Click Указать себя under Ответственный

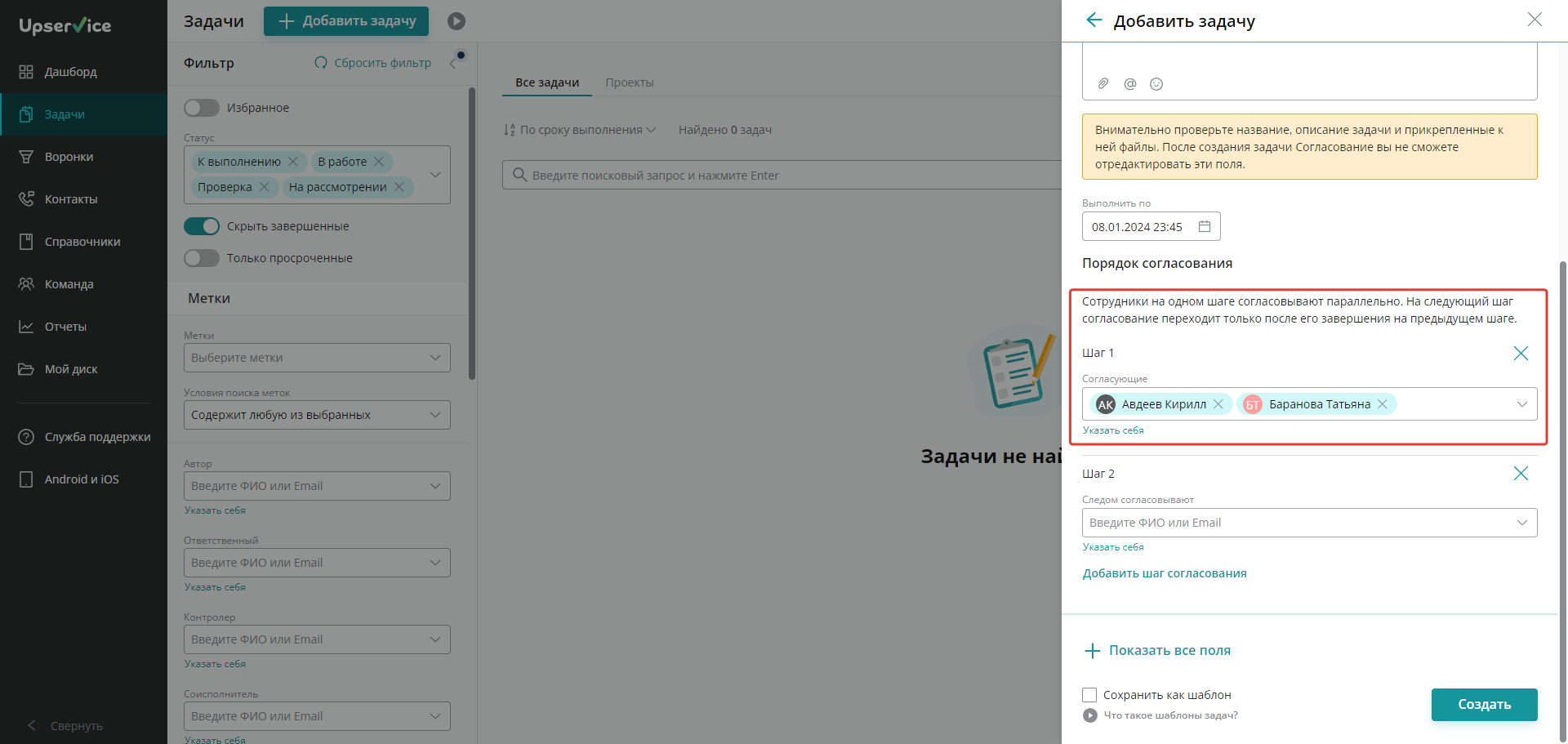click(x=215, y=587)
